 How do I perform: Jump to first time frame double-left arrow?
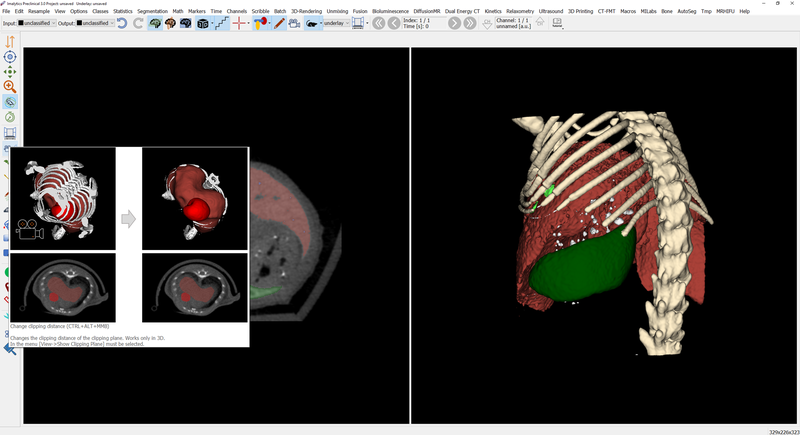click(379, 23)
